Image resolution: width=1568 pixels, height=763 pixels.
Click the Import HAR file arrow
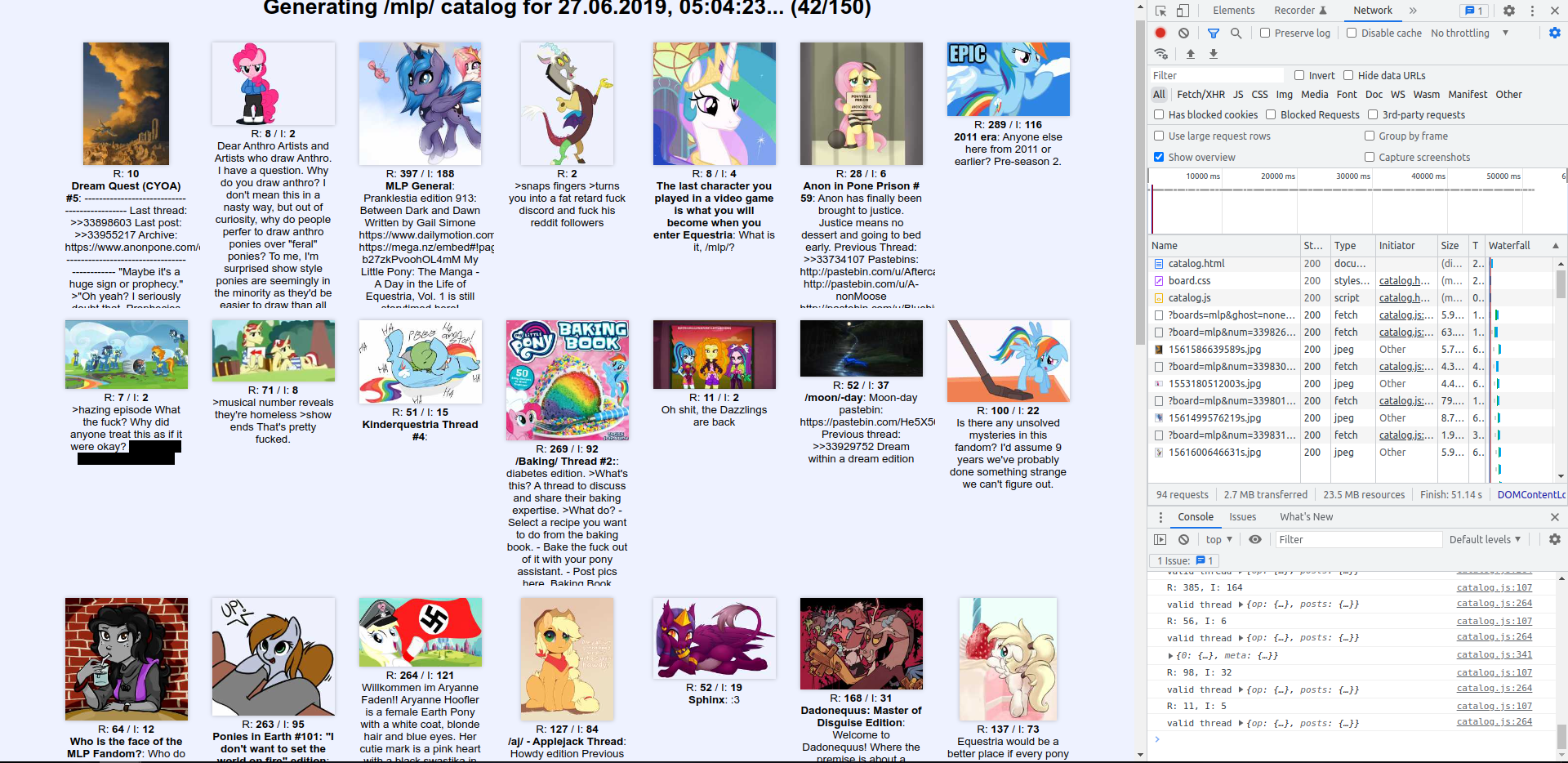pos(1191,54)
